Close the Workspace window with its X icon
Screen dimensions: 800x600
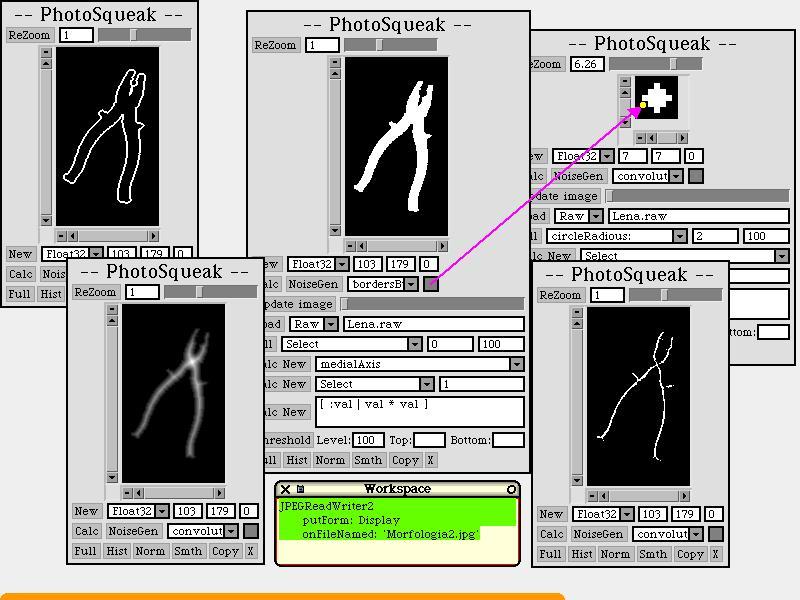[x=285, y=489]
